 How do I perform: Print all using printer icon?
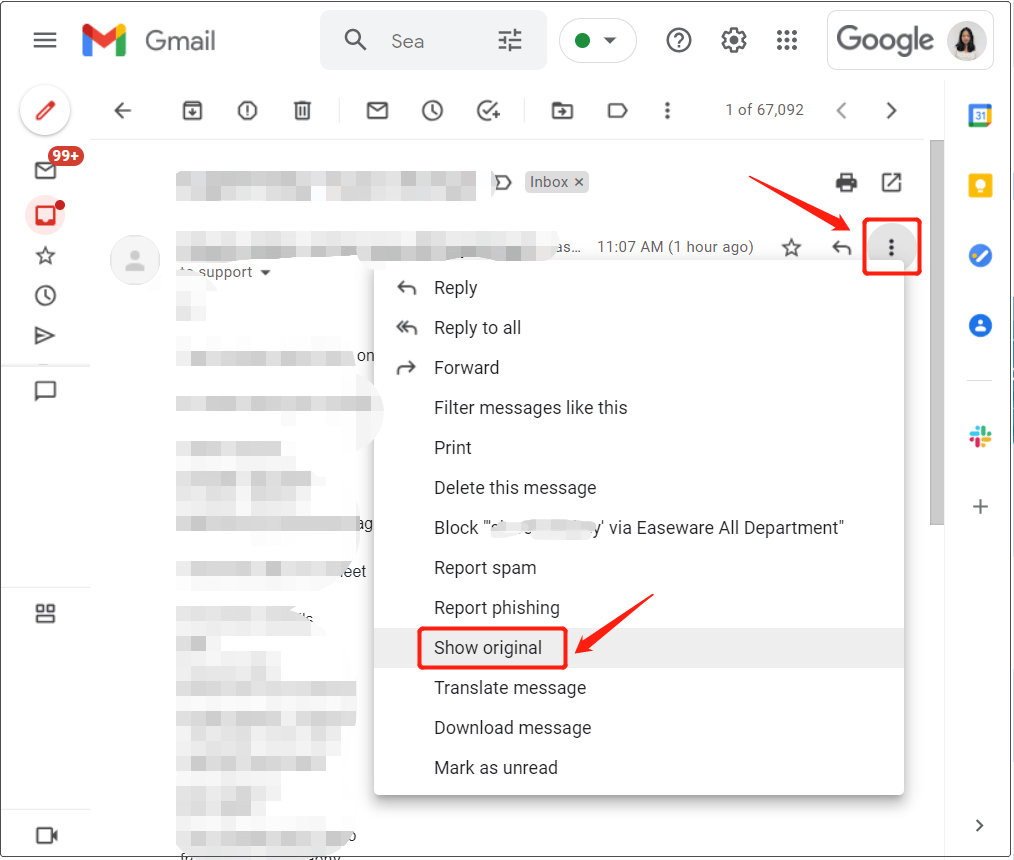[846, 182]
